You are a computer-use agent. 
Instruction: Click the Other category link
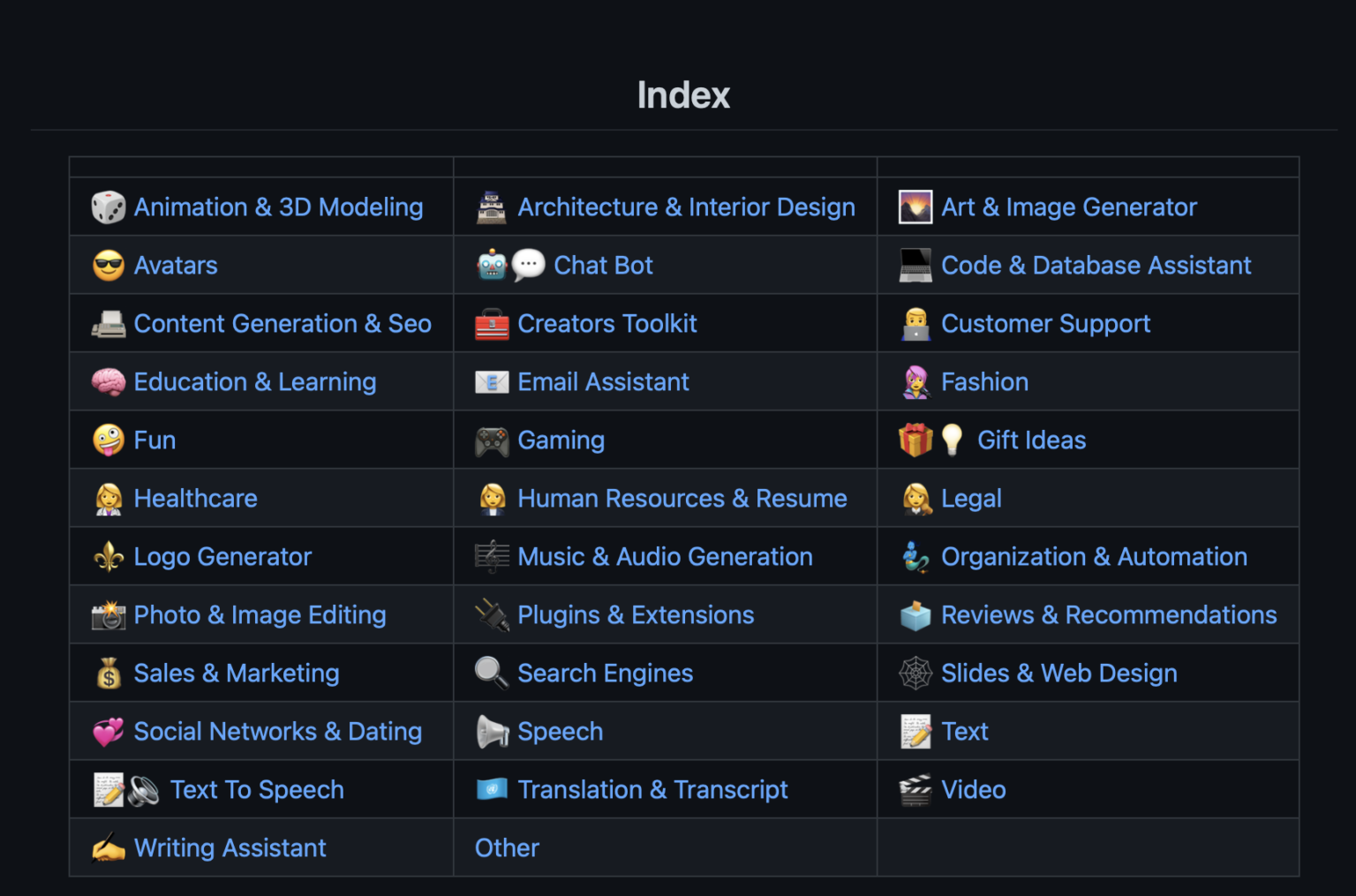(507, 848)
